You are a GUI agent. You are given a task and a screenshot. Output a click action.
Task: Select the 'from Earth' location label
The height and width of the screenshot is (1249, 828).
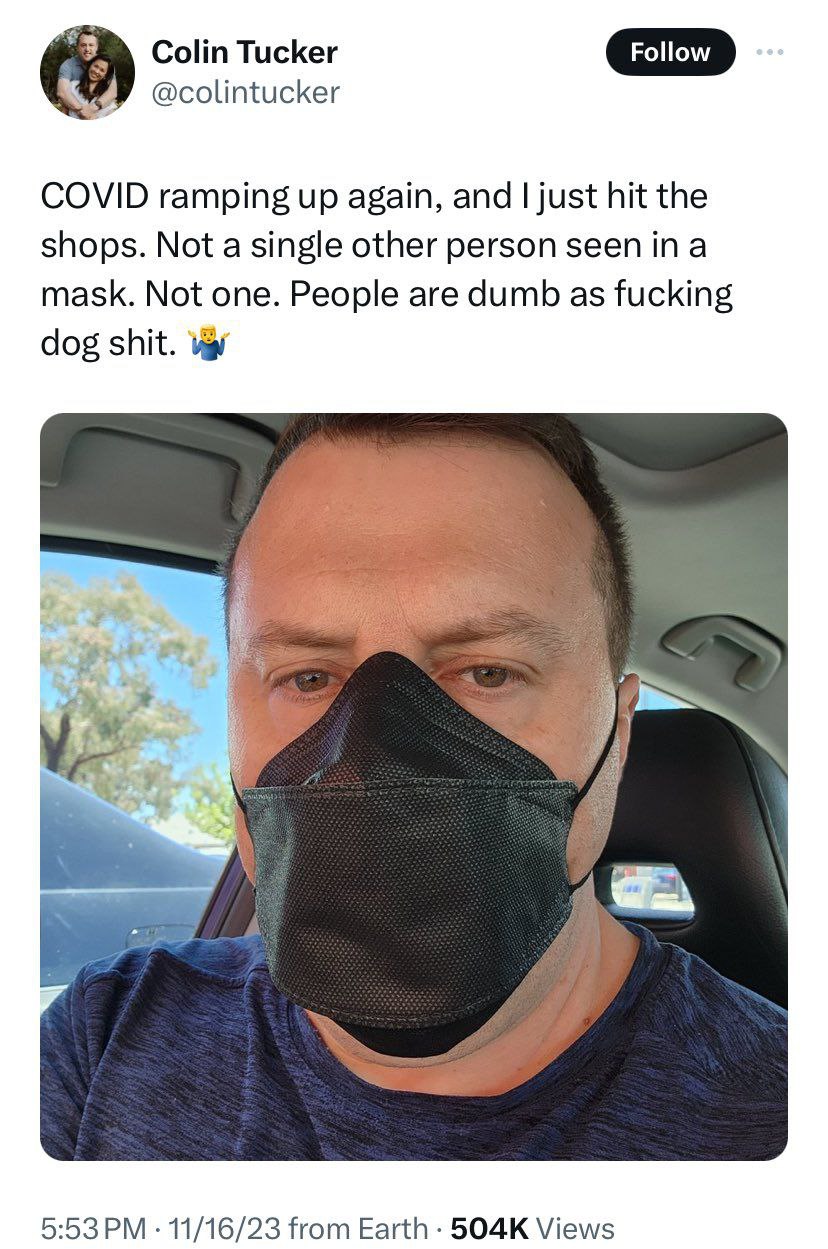(x=354, y=1227)
